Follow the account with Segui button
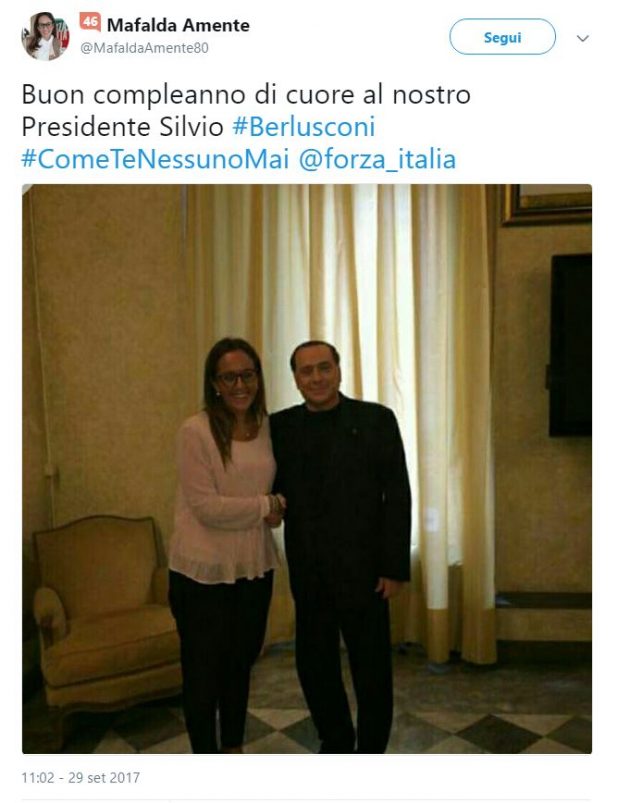The image size is (630, 803). pos(502,37)
